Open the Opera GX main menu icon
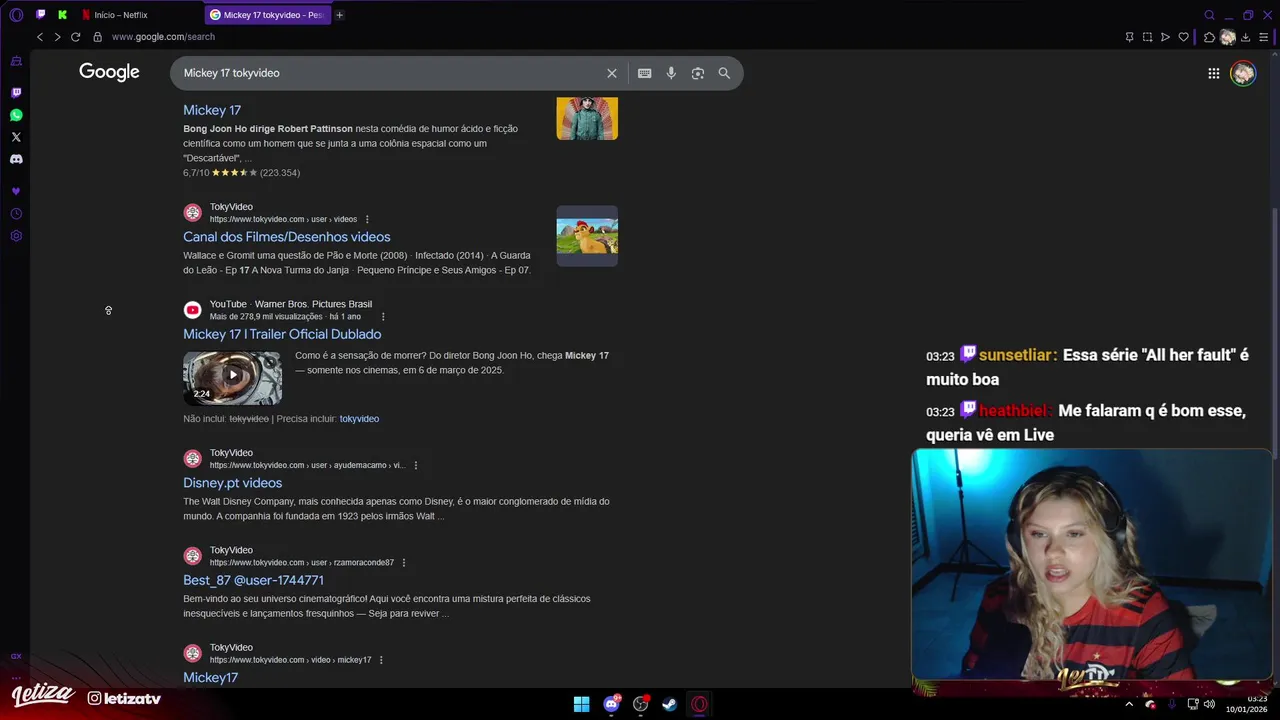1280x720 pixels. (x=15, y=15)
